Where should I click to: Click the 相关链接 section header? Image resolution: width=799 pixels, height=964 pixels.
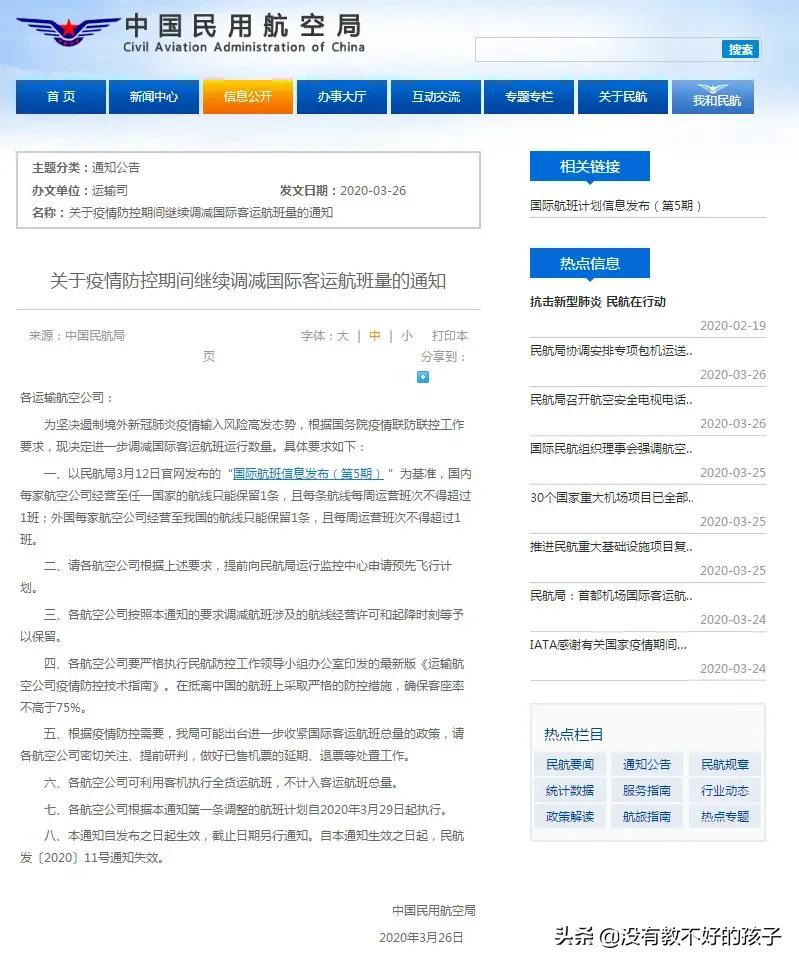point(589,167)
